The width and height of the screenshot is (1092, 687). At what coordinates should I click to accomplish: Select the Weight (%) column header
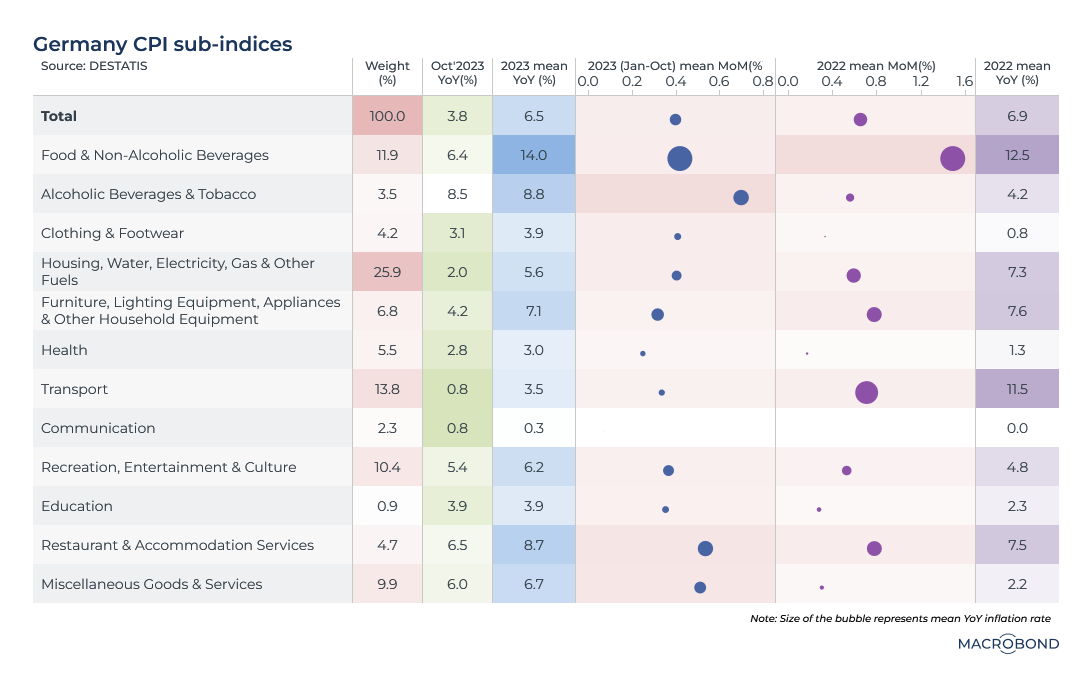[x=387, y=73]
